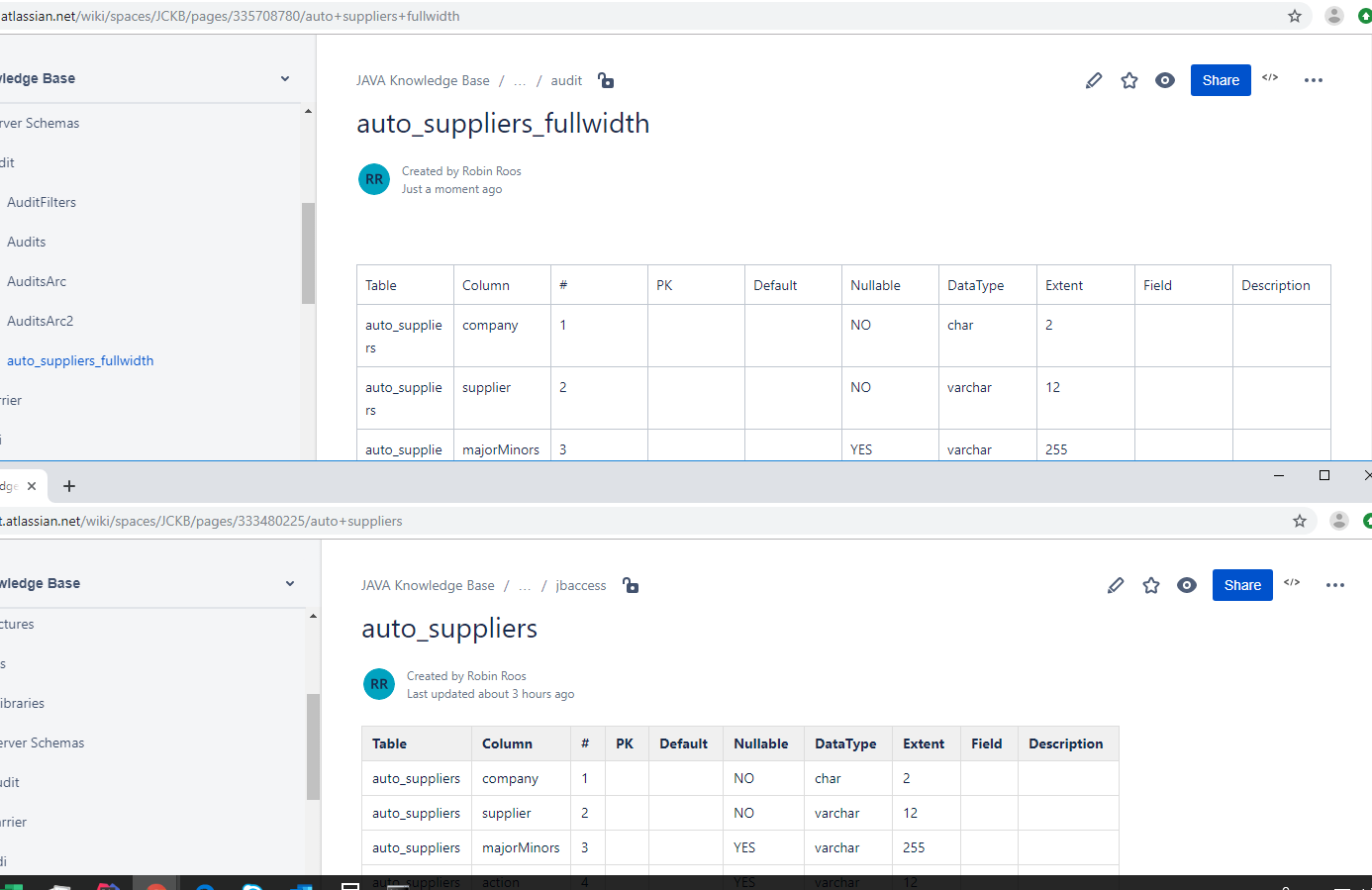Screen dimensions: 1372x890
Task: Close the browser tab in lower window
Action: 32,486
